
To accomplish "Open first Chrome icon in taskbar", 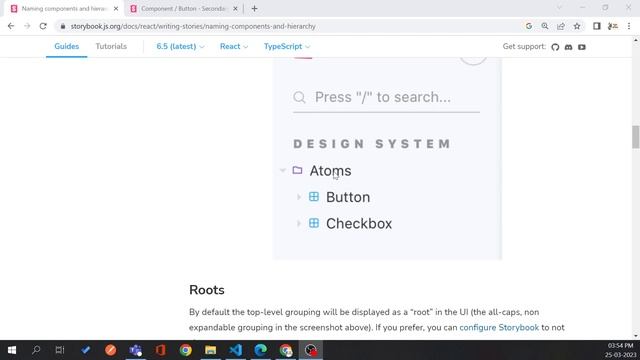I will 186,350.
